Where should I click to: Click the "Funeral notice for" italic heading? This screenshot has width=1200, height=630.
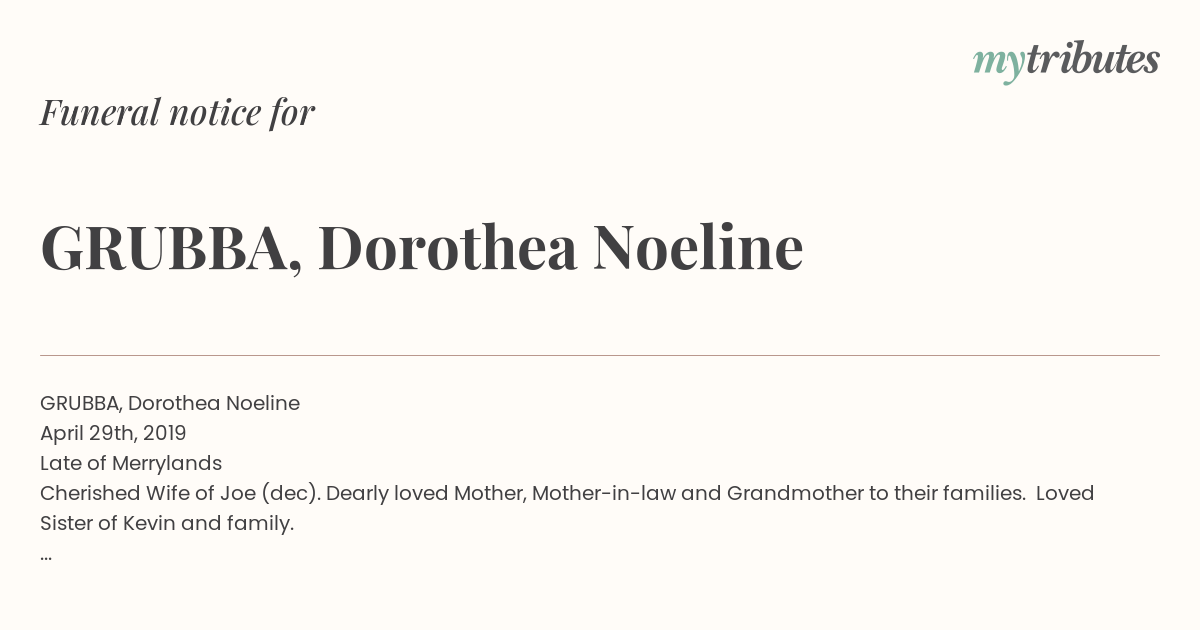(x=177, y=113)
